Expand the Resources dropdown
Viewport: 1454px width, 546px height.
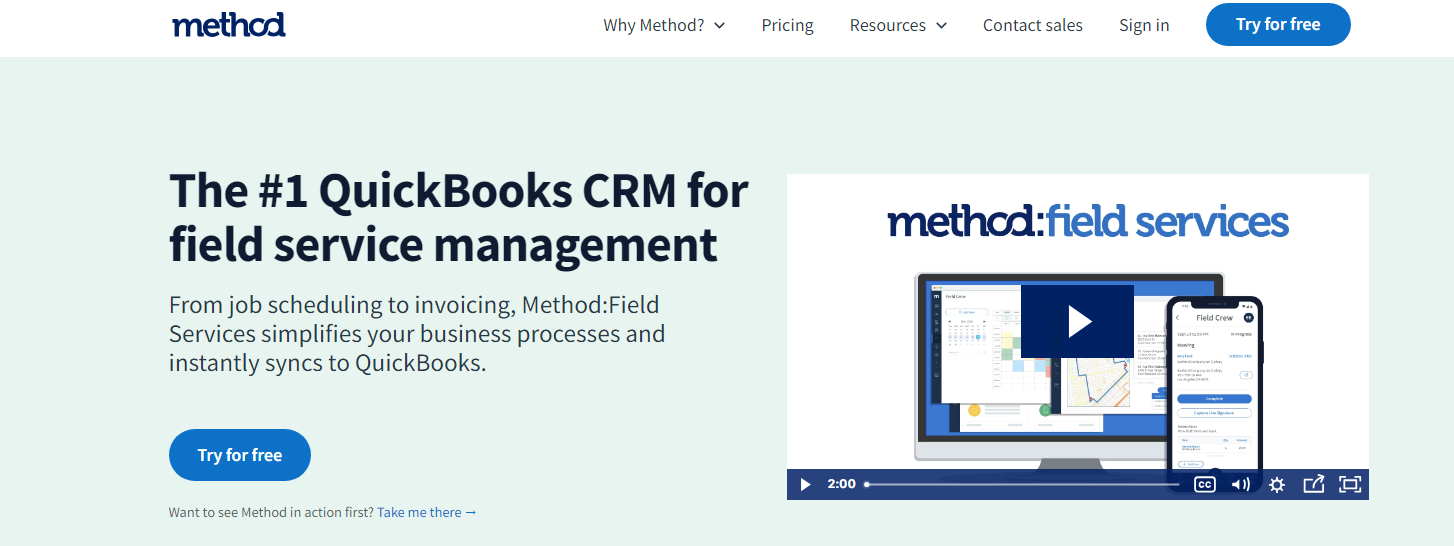(898, 25)
